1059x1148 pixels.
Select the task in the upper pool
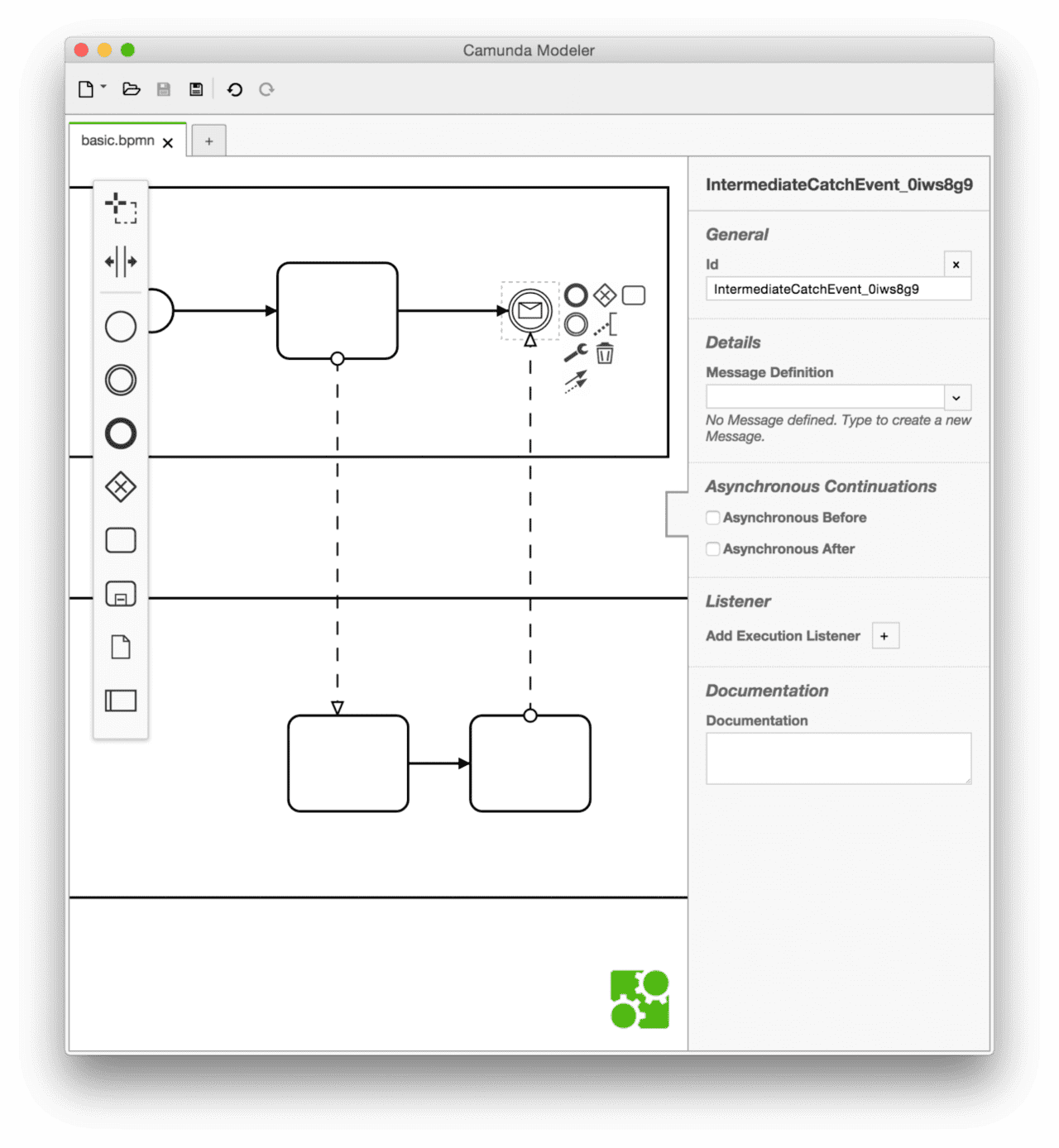(x=338, y=311)
